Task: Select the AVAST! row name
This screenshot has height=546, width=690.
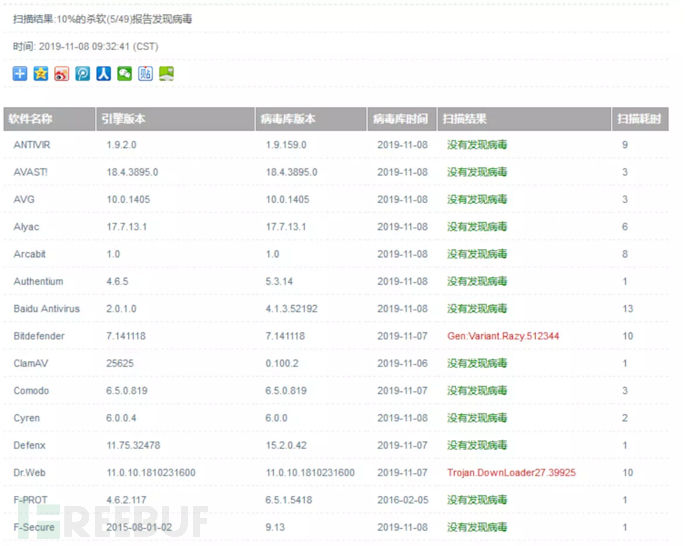Action: [x=30, y=172]
